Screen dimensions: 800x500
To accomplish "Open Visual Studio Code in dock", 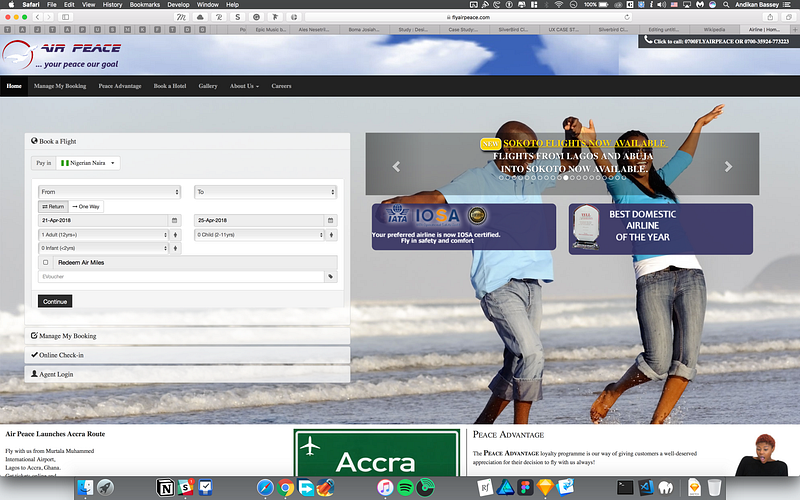I will point(645,488).
